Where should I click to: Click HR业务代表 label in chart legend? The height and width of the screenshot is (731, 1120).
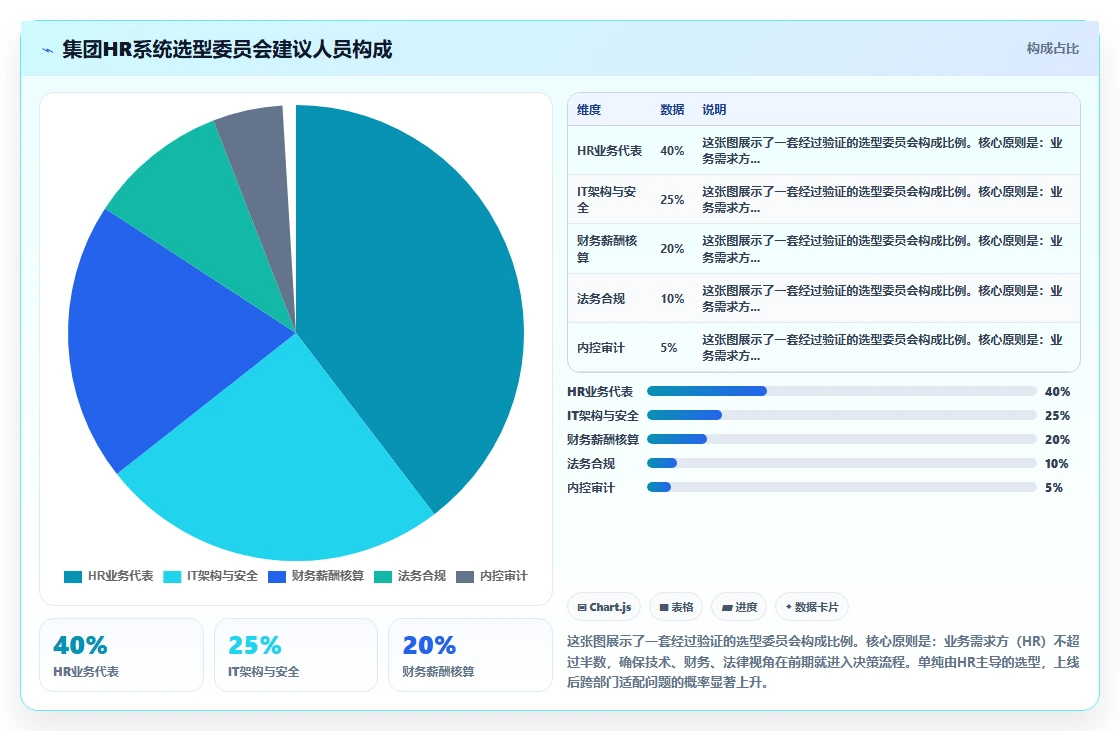coord(121,576)
